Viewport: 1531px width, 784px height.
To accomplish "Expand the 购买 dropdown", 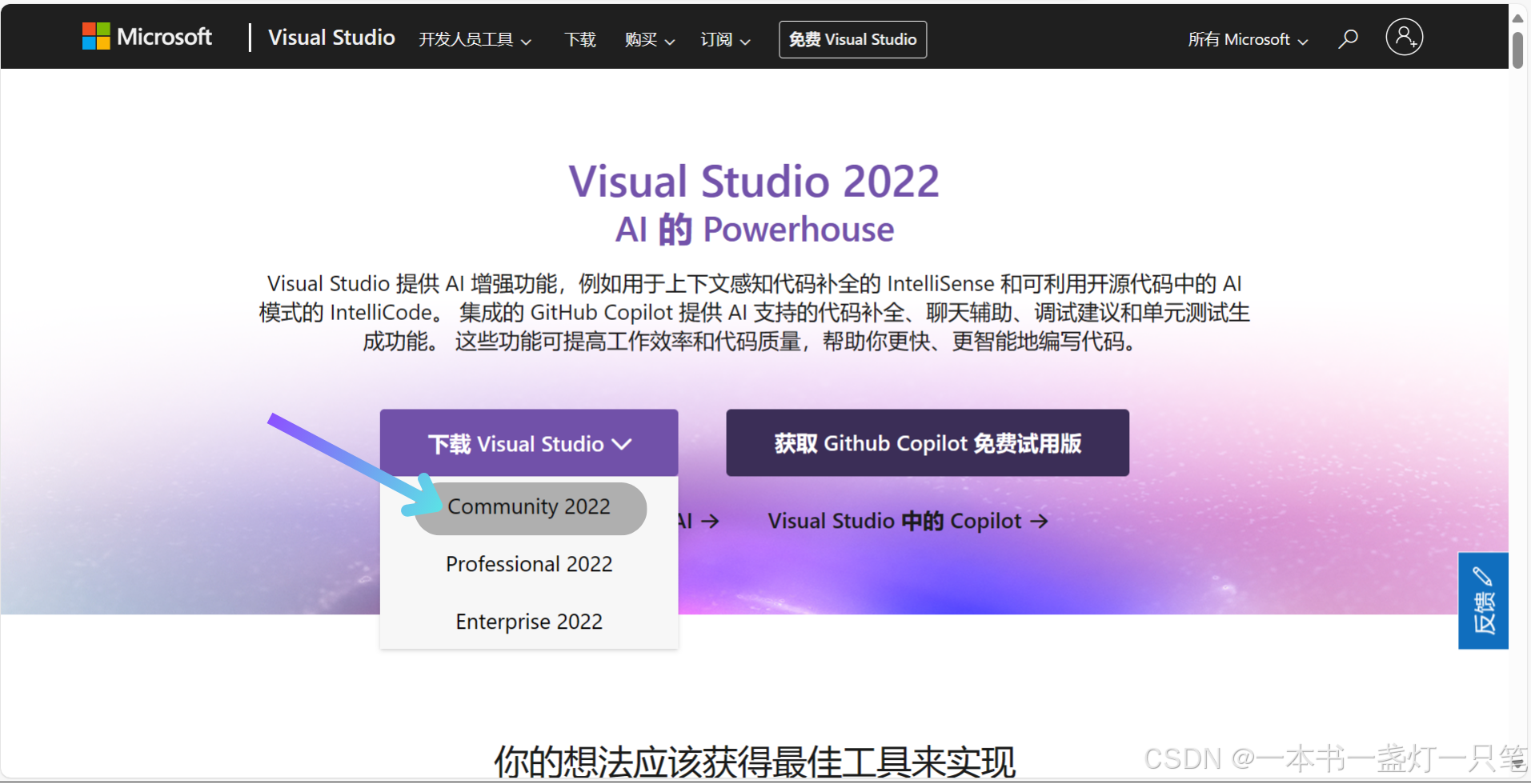I will pyautogui.click(x=650, y=40).
